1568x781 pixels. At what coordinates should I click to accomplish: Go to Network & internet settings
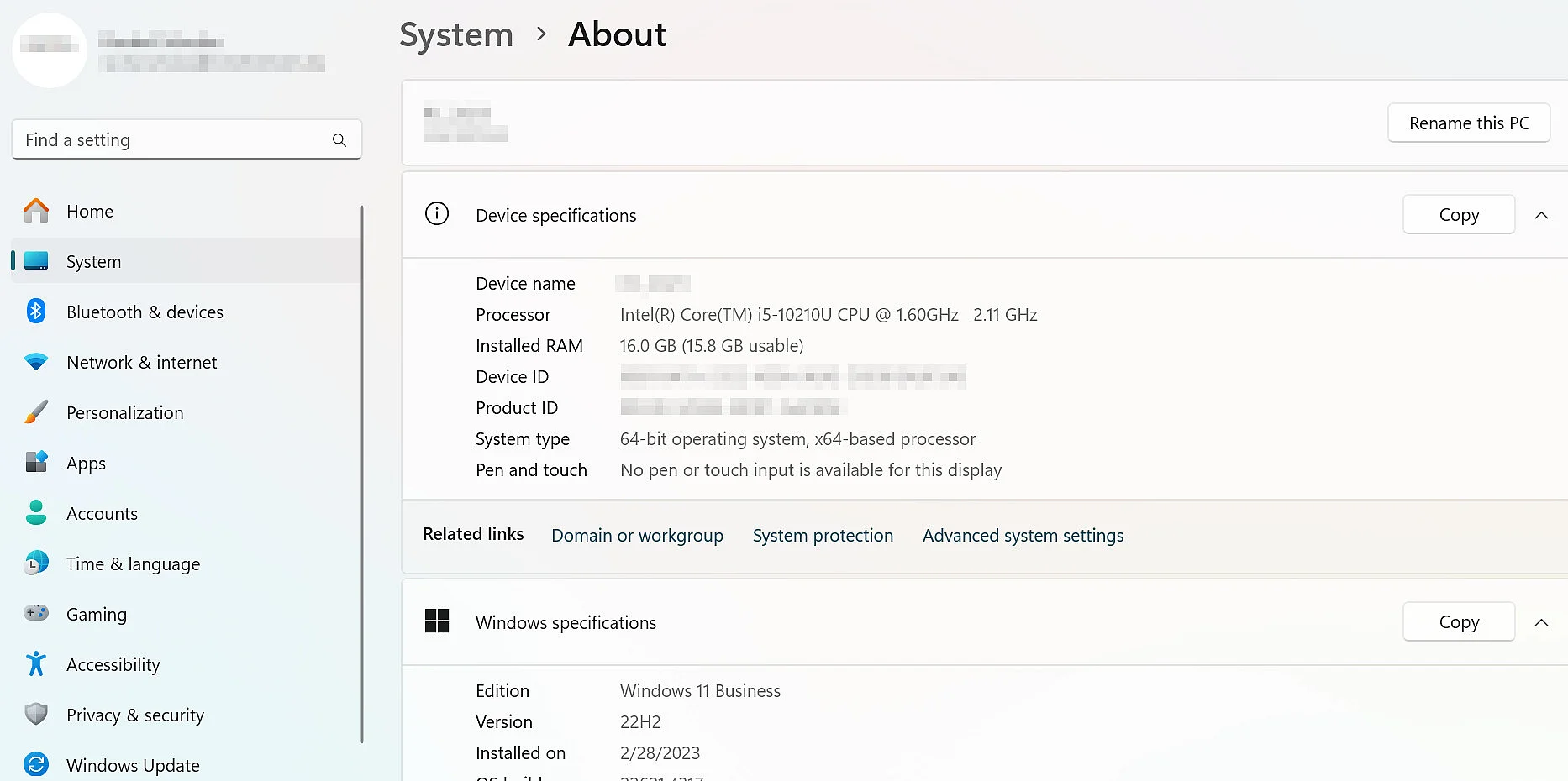point(141,363)
